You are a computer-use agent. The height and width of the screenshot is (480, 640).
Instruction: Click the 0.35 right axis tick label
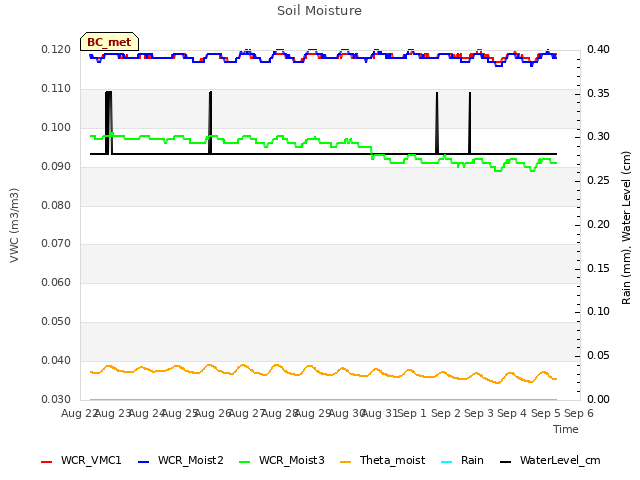tap(598, 93)
